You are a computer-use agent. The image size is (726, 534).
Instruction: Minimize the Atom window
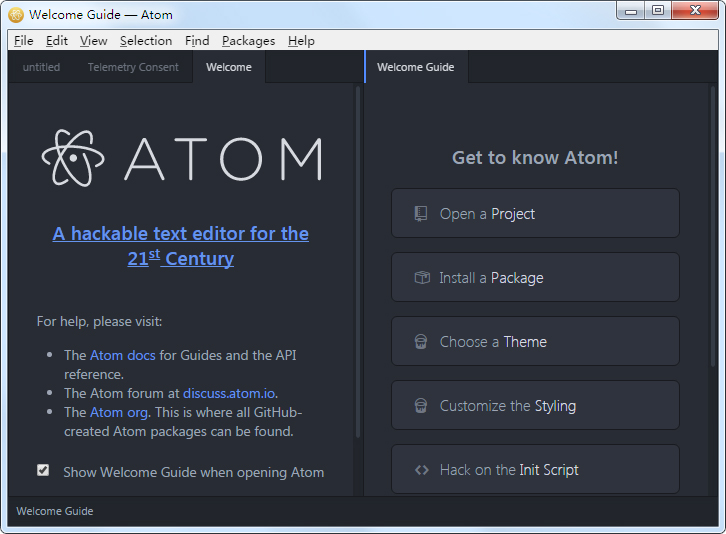[631, 11]
